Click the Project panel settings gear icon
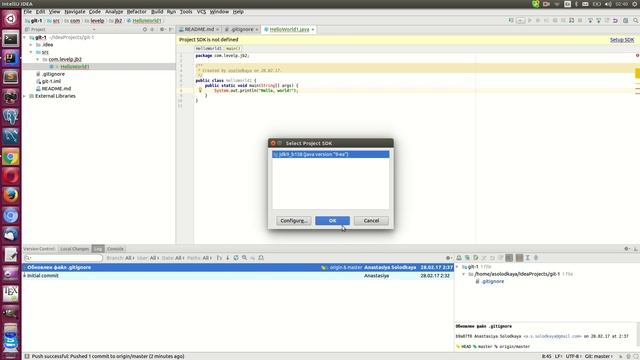 click(x=162, y=29)
